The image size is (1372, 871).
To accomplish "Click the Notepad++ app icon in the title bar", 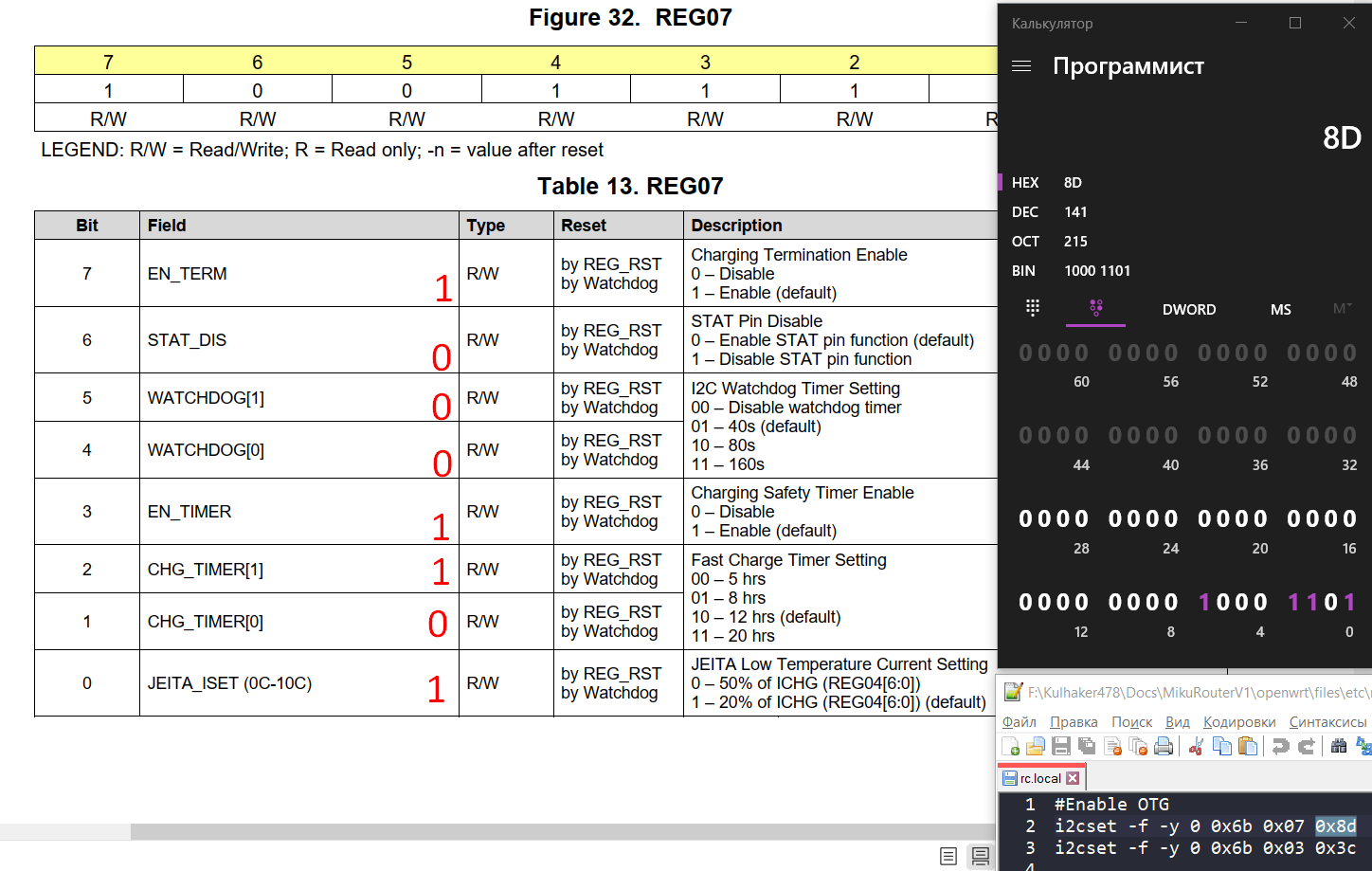I will tap(1013, 692).
